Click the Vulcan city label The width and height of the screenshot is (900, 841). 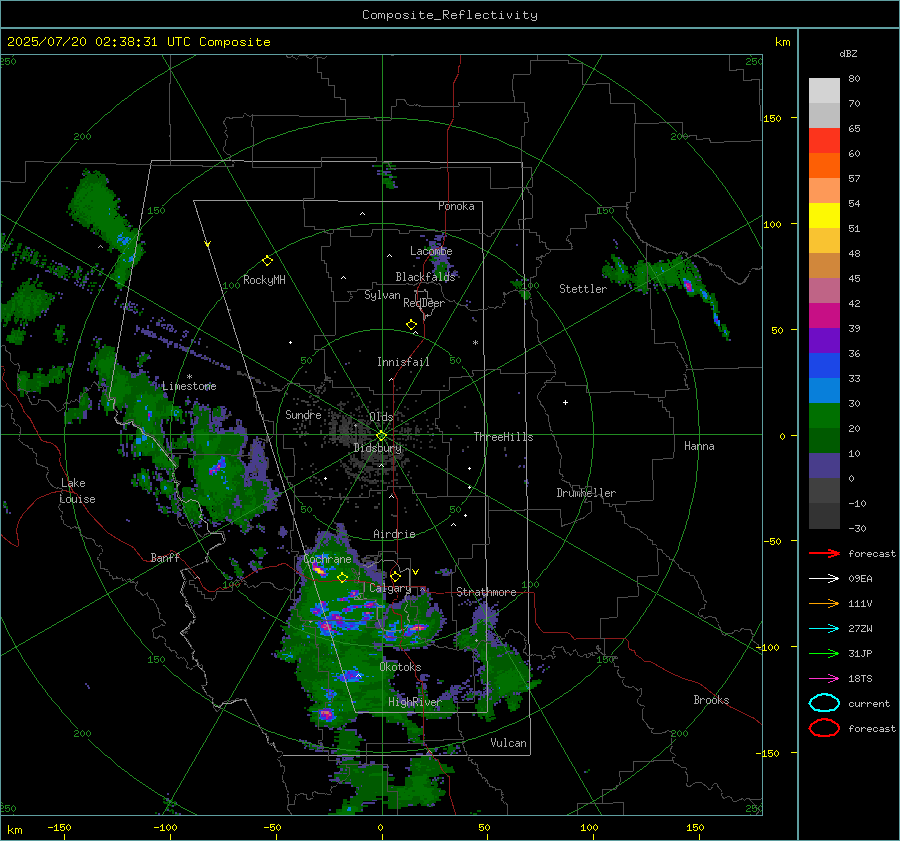tap(508, 743)
